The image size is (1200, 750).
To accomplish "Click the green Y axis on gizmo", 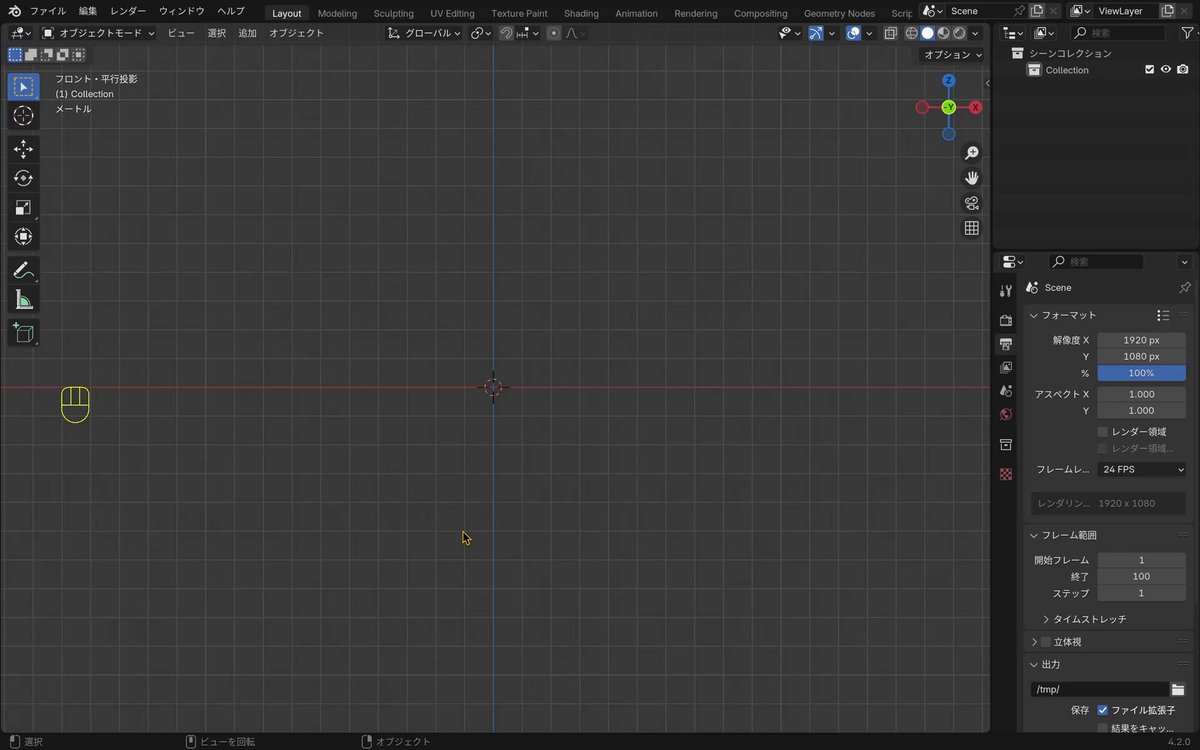I will [949, 107].
